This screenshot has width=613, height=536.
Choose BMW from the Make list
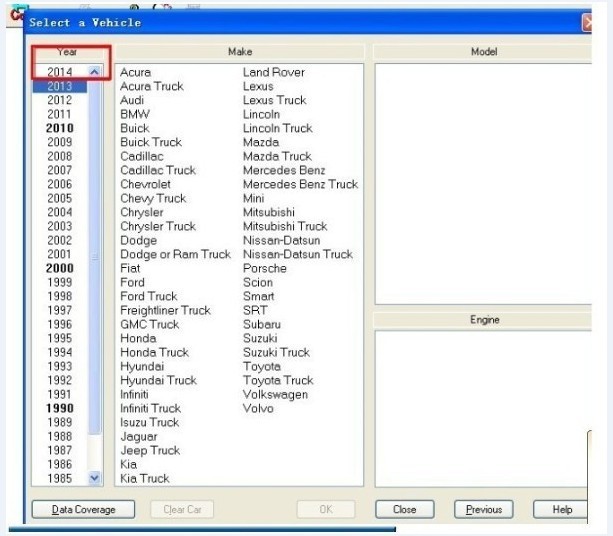point(135,114)
